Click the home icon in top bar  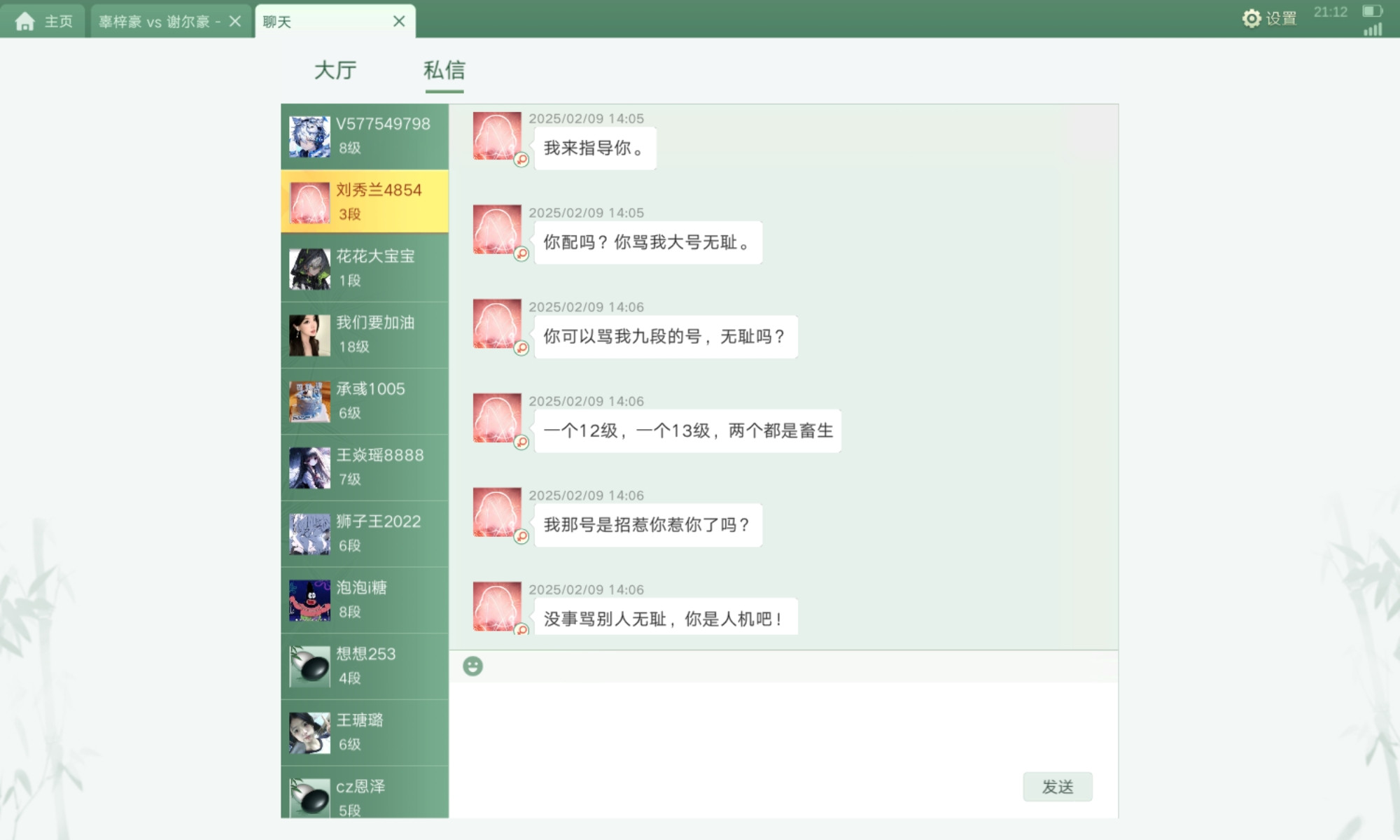[x=24, y=21]
